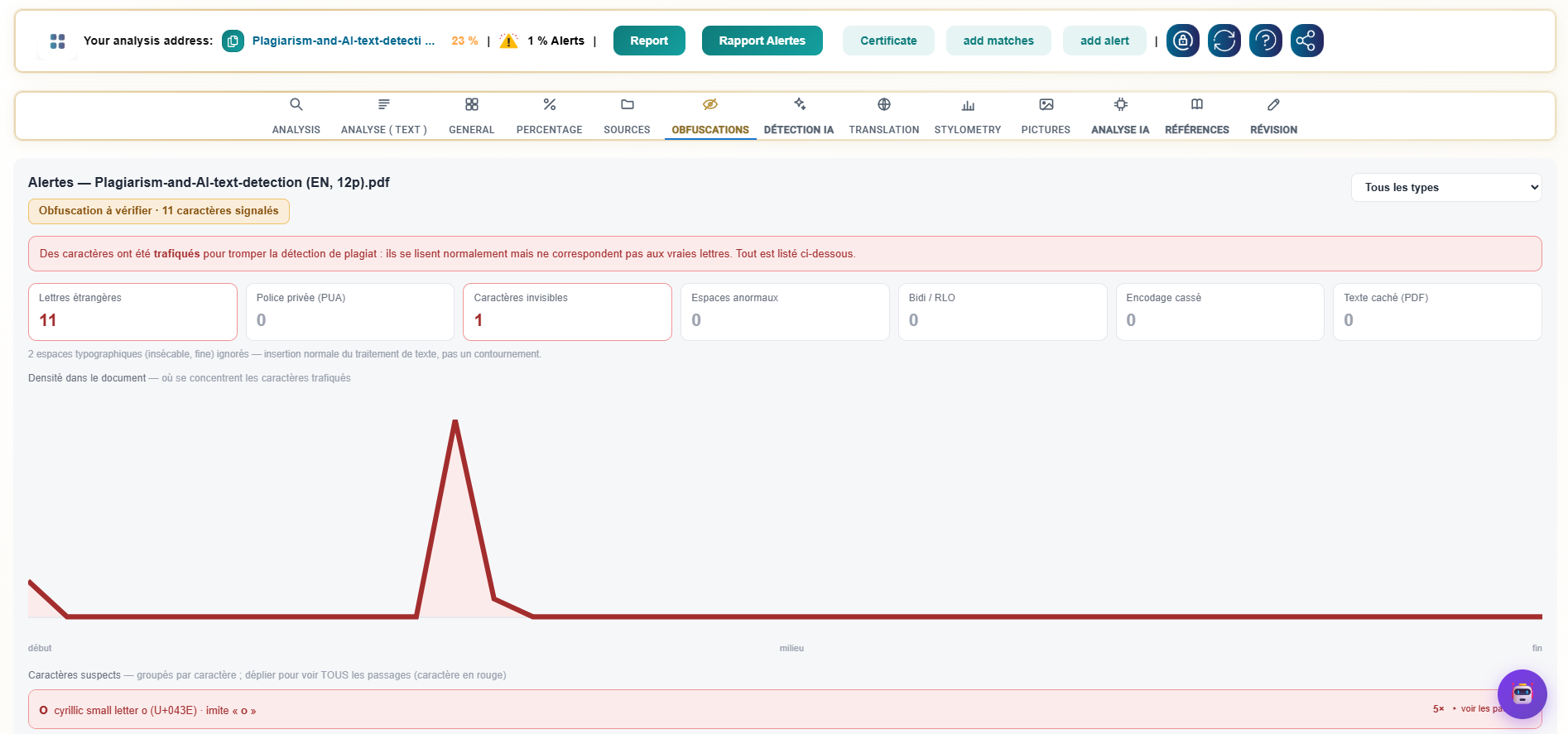Select the Lettres étrangères 11 card
1568x734 pixels.
132,312
